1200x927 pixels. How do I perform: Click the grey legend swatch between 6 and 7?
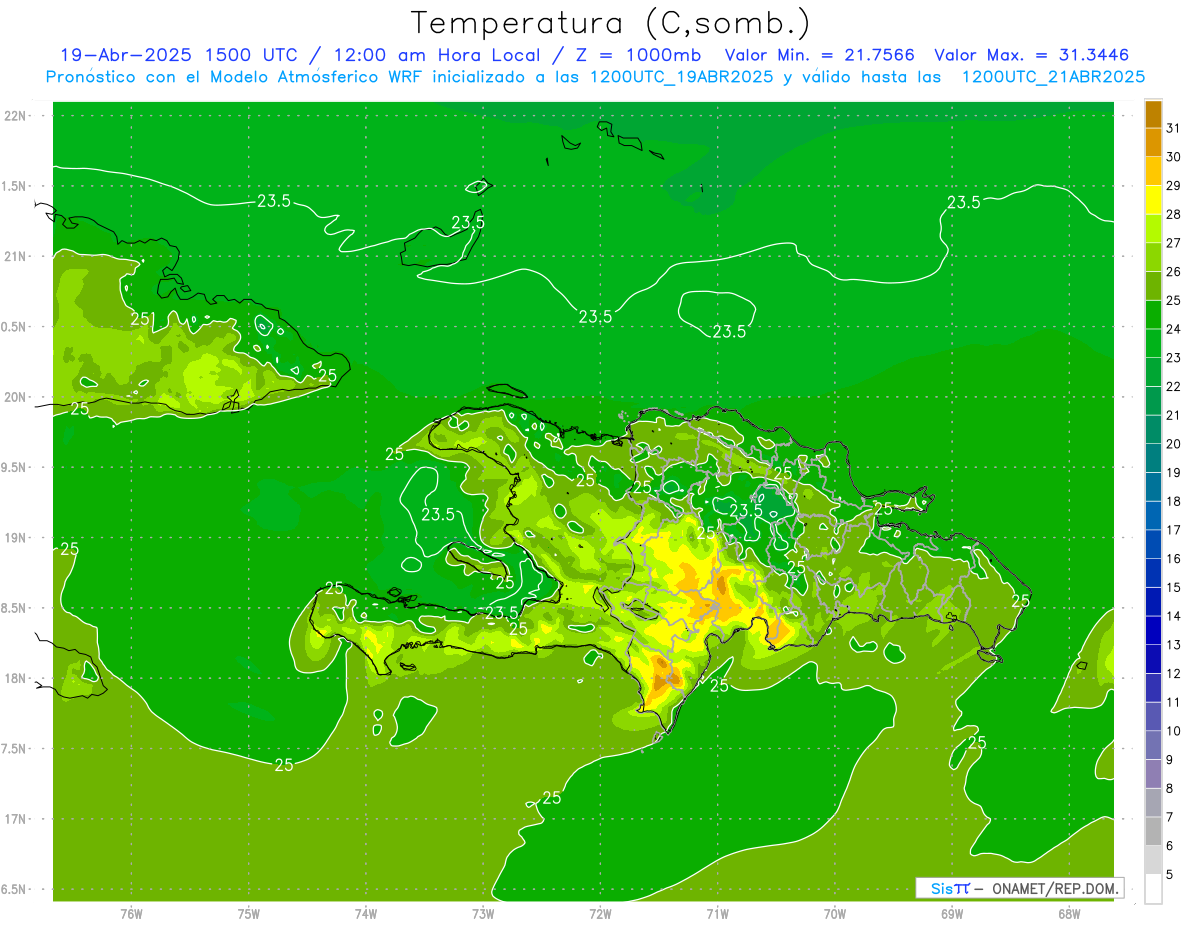click(1153, 831)
